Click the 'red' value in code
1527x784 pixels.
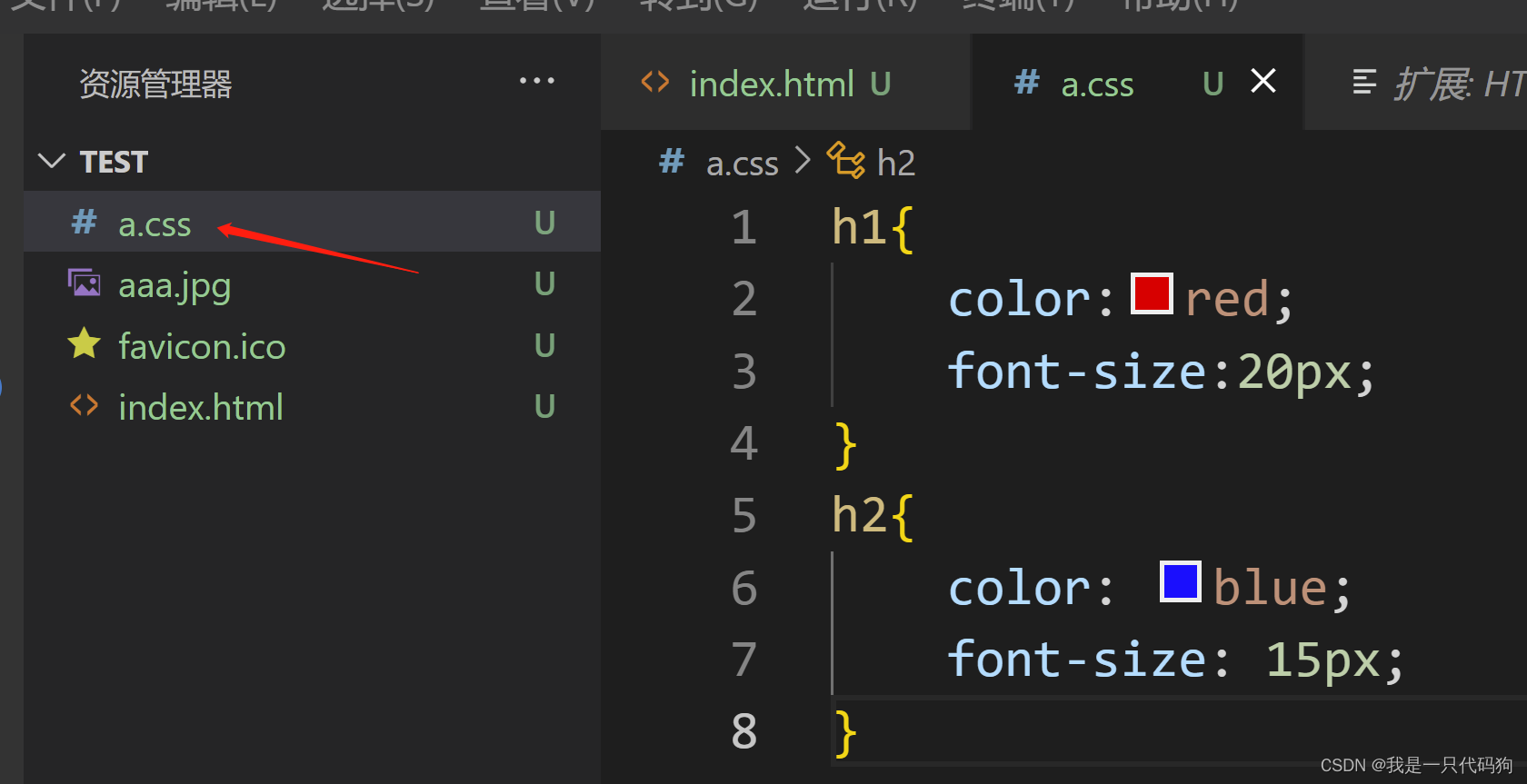pos(1227,300)
